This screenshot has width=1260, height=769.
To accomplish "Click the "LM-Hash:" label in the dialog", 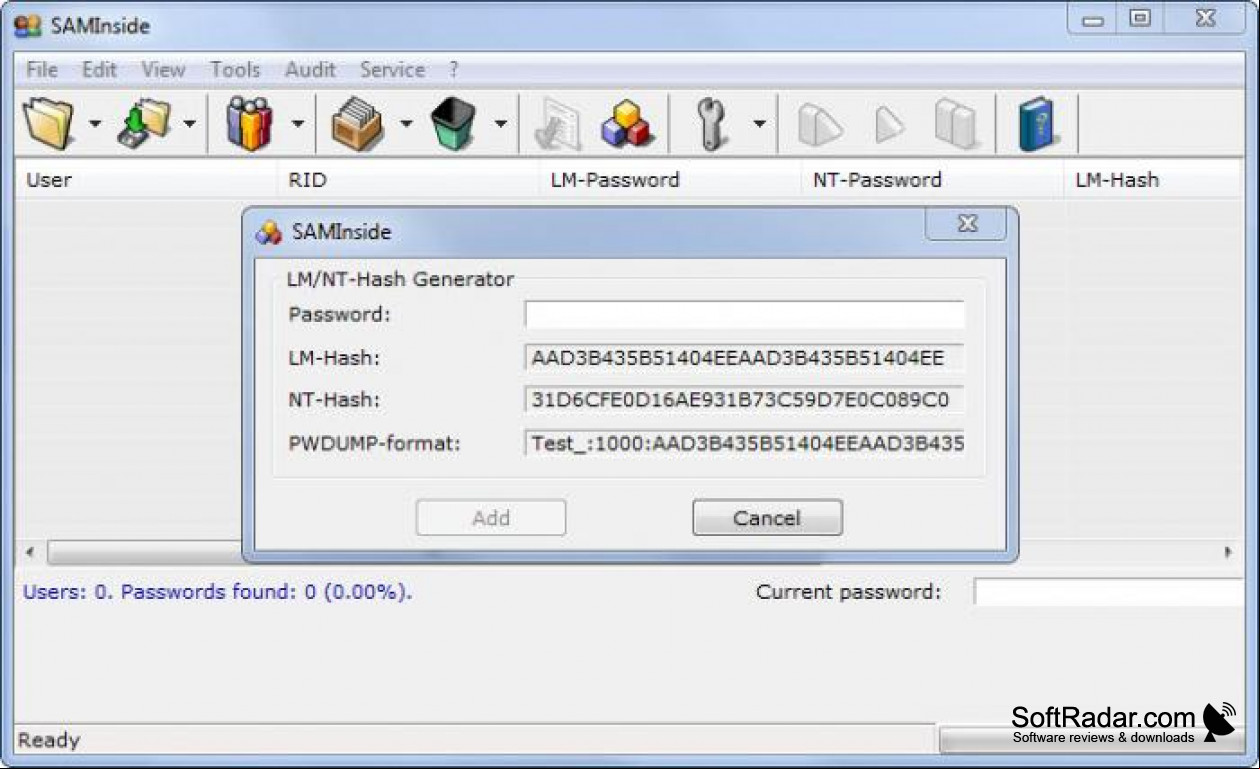I will 334,358.
